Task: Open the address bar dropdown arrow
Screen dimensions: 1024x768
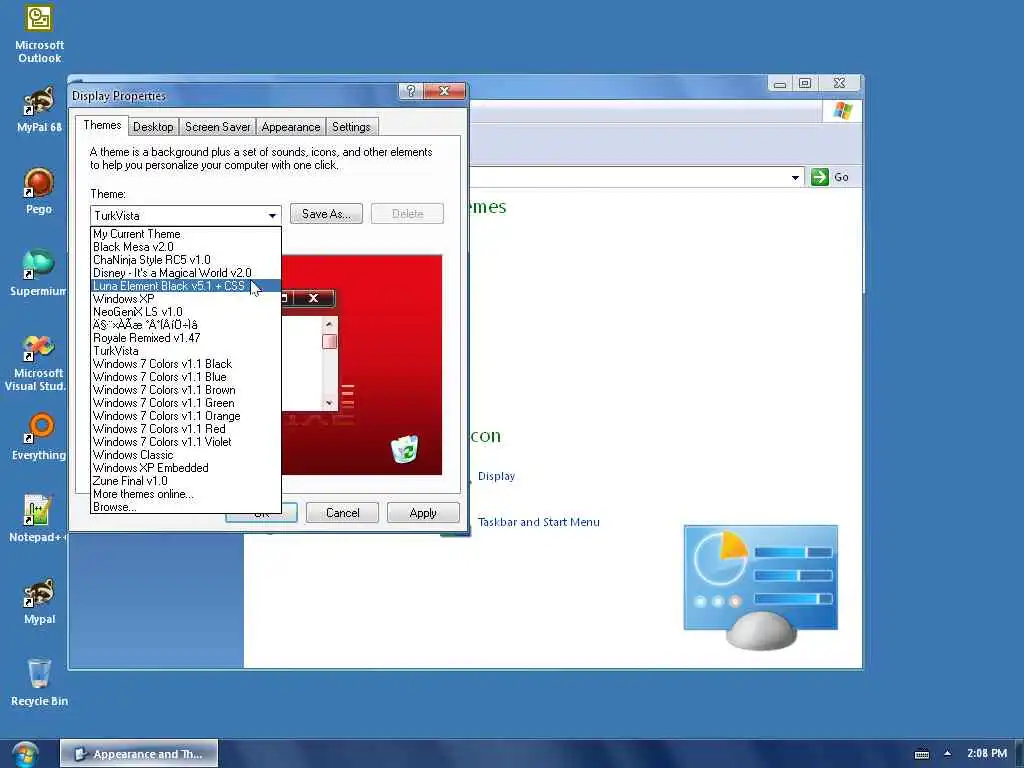Action: coord(795,177)
